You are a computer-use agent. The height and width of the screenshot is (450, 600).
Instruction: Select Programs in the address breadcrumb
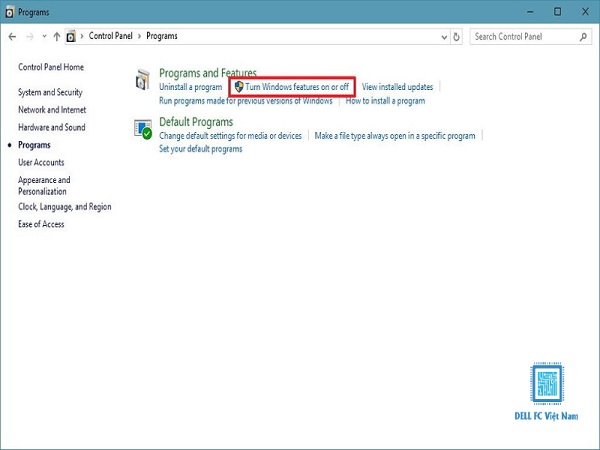point(162,36)
